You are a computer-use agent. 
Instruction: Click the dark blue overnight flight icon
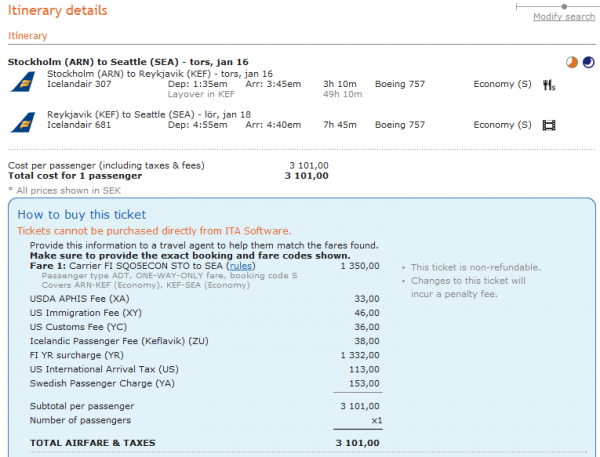(587, 62)
